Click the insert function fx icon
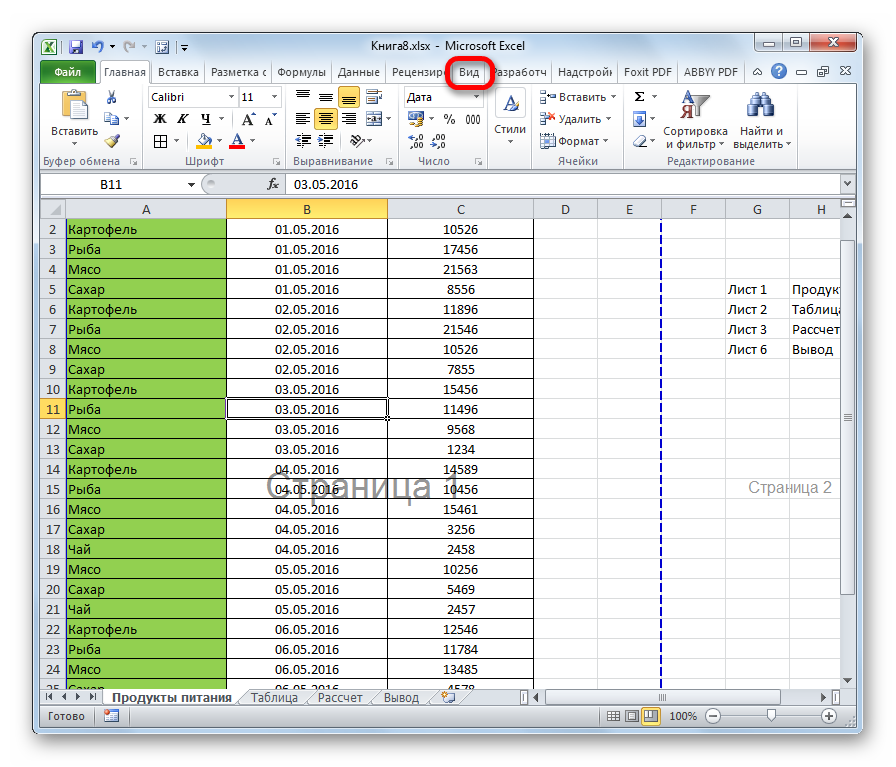 tap(273, 185)
